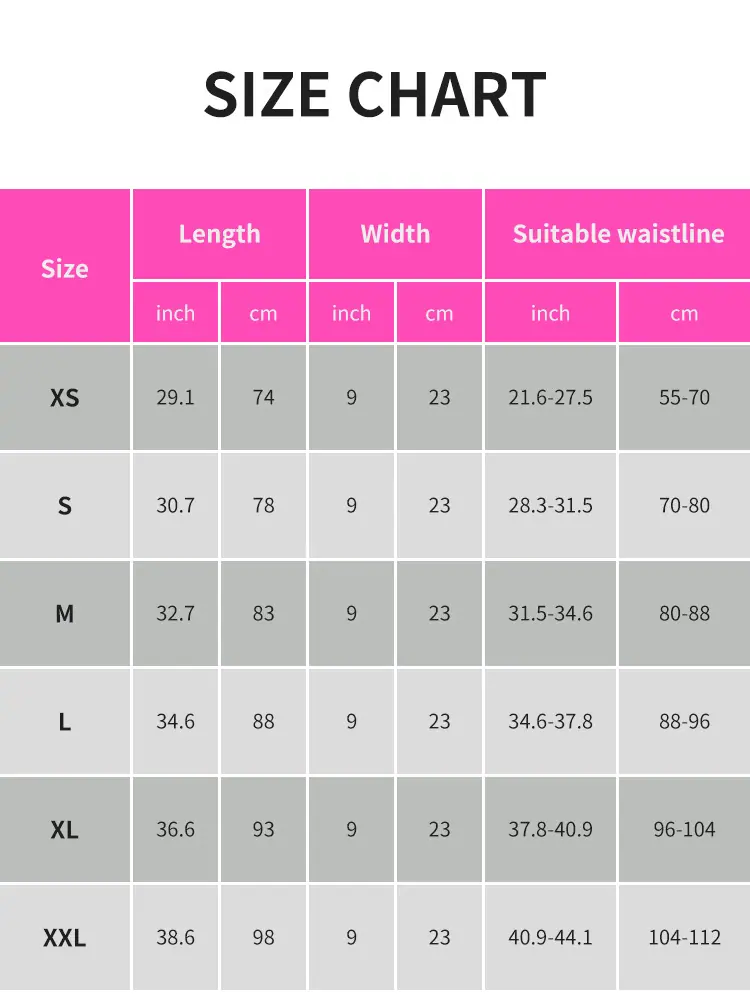
Task: Click the 38.6 inch length cell
Action: click(175, 938)
